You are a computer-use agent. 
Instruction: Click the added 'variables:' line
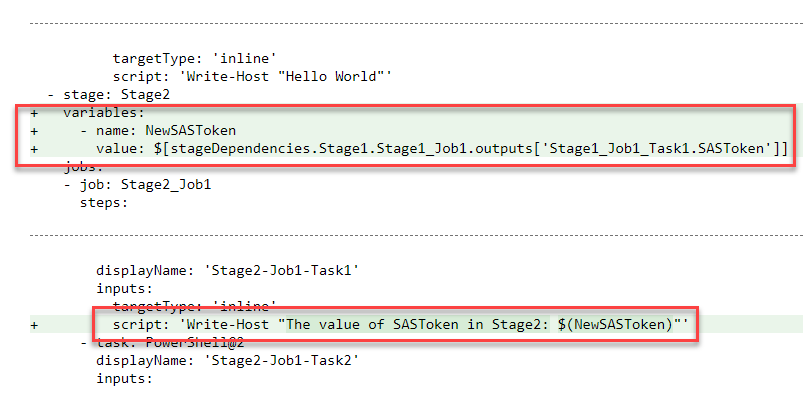104,113
